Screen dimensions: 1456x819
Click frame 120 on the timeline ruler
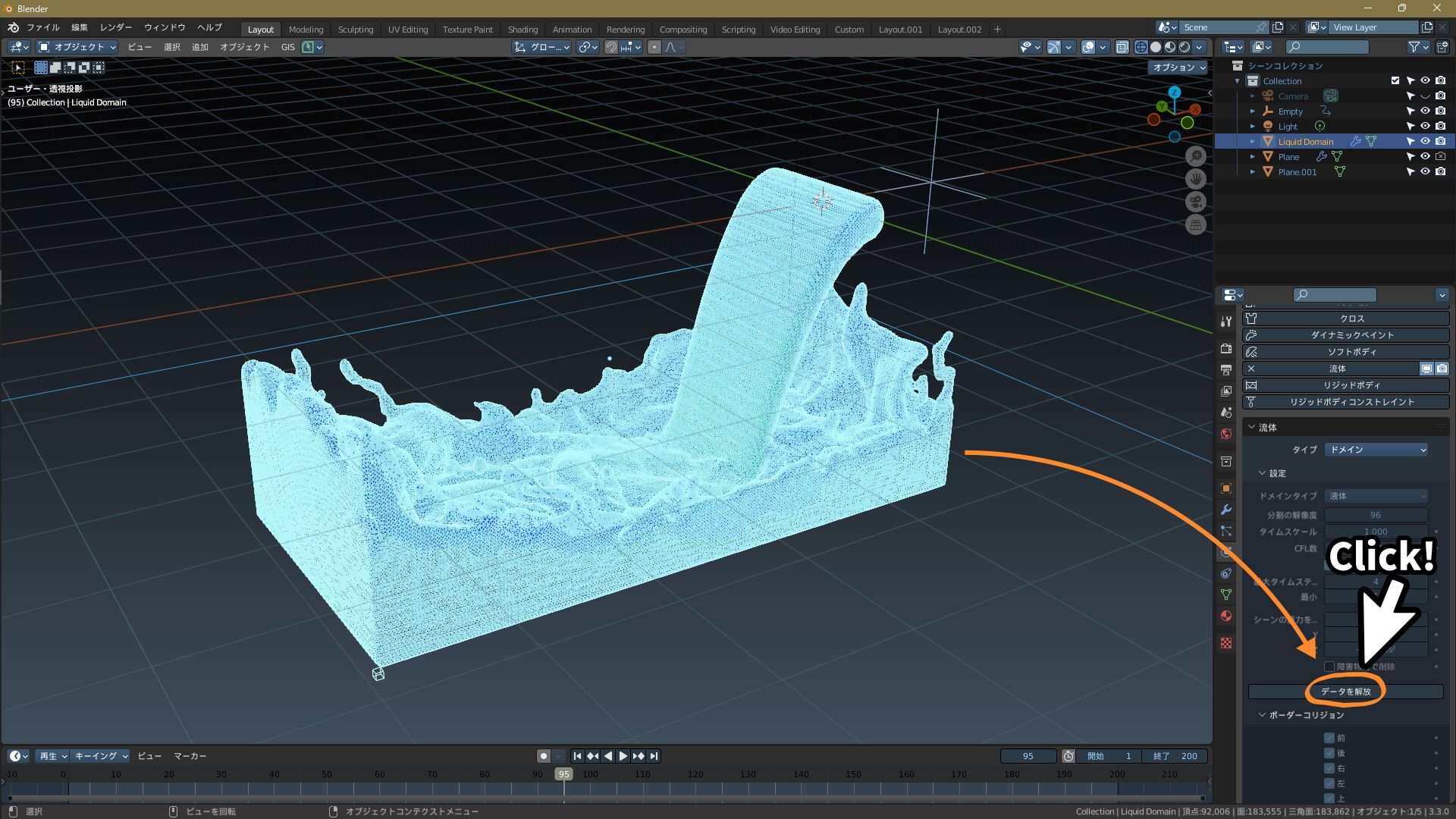pyautogui.click(x=695, y=775)
